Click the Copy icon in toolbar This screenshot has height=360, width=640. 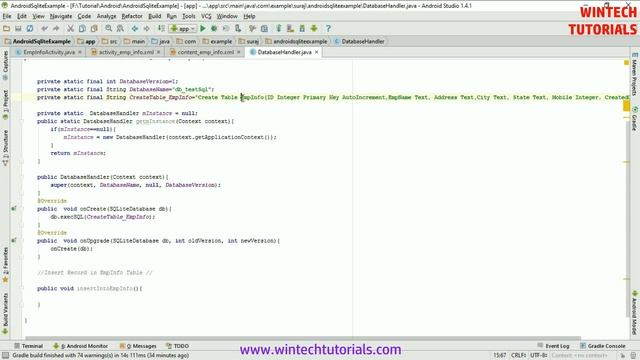pyautogui.click(x=82, y=29)
